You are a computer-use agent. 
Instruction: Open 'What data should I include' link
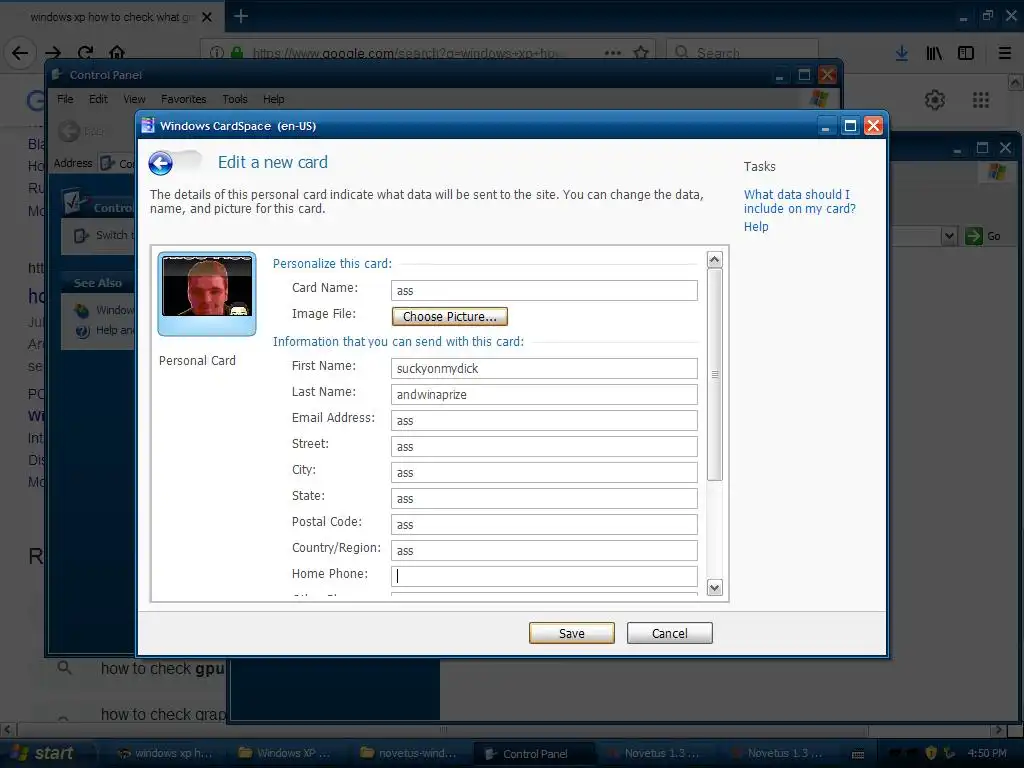tap(799, 201)
